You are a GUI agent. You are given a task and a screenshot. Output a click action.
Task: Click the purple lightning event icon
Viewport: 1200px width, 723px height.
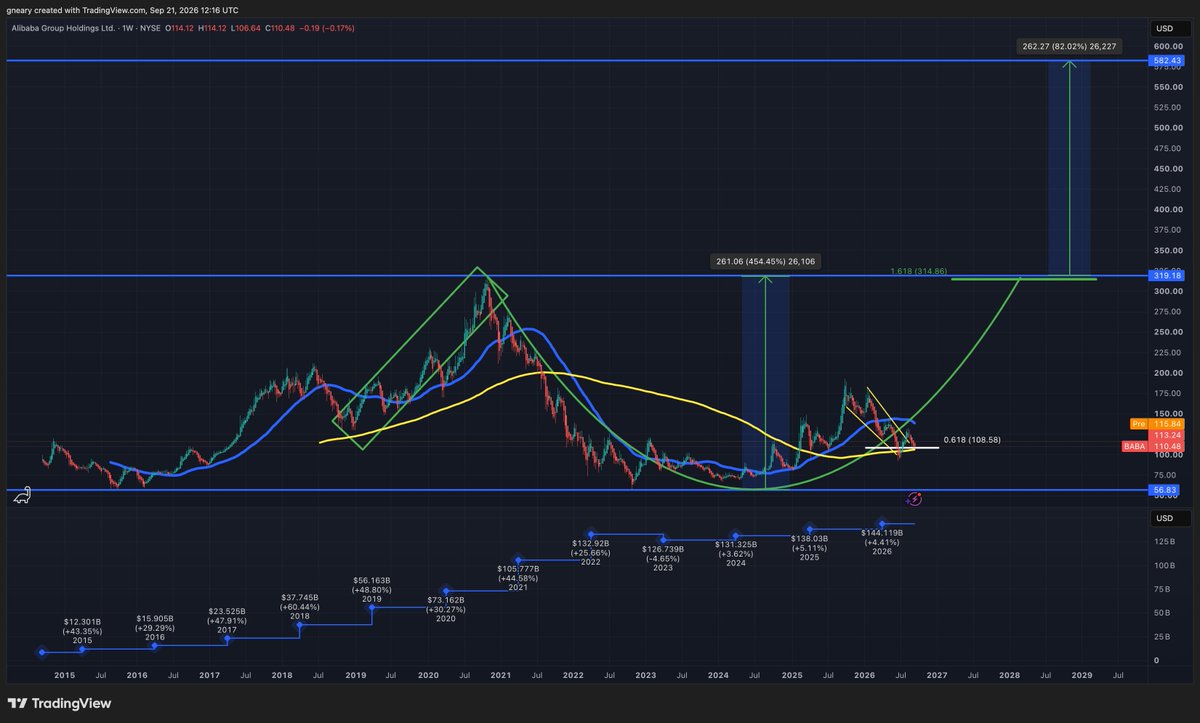[914, 498]
